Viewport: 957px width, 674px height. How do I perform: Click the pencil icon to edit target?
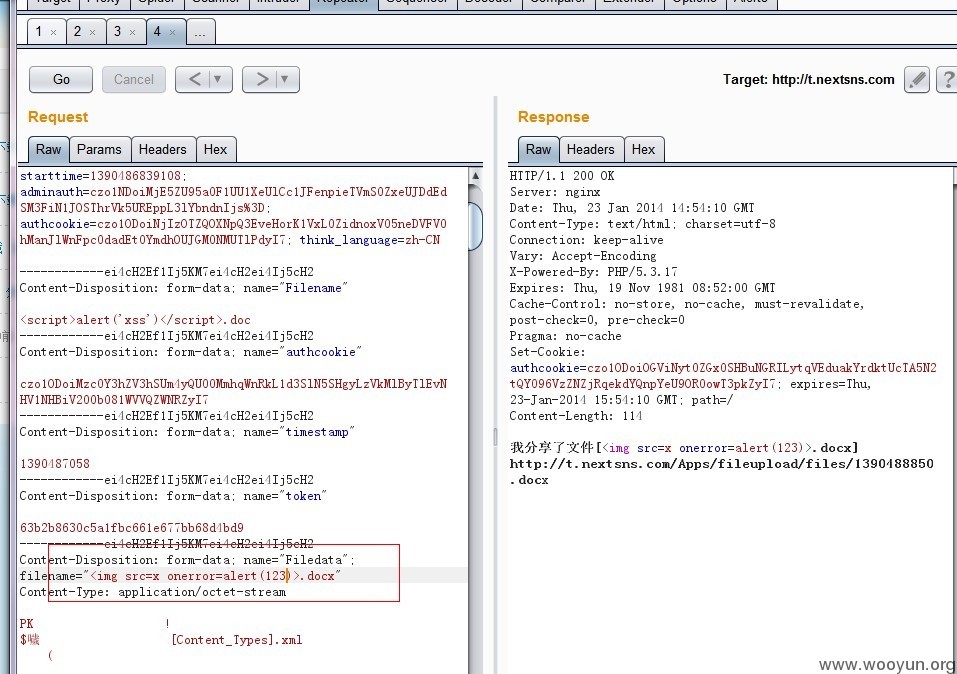916,79
